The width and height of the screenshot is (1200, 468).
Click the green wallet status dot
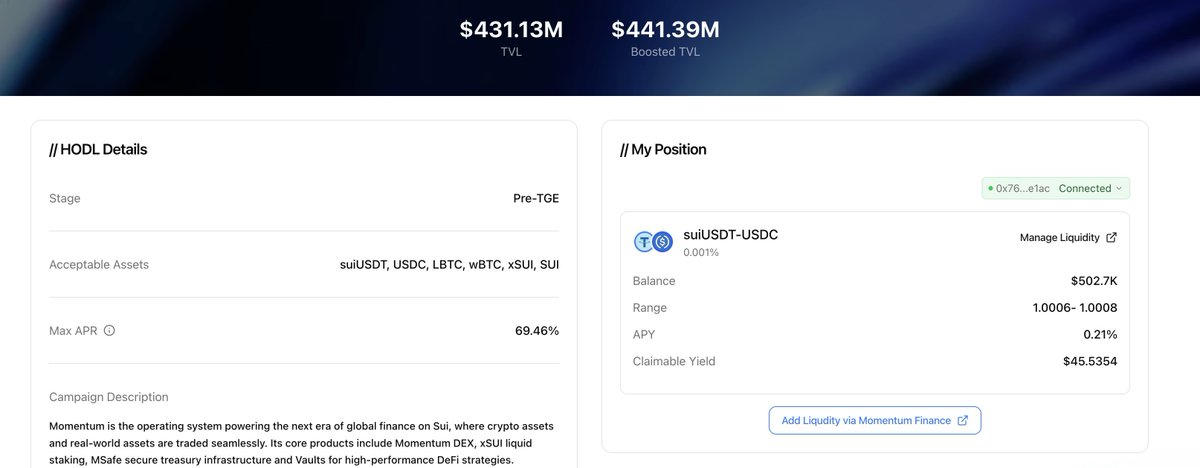pyautogui.click(x=990, y=188)
